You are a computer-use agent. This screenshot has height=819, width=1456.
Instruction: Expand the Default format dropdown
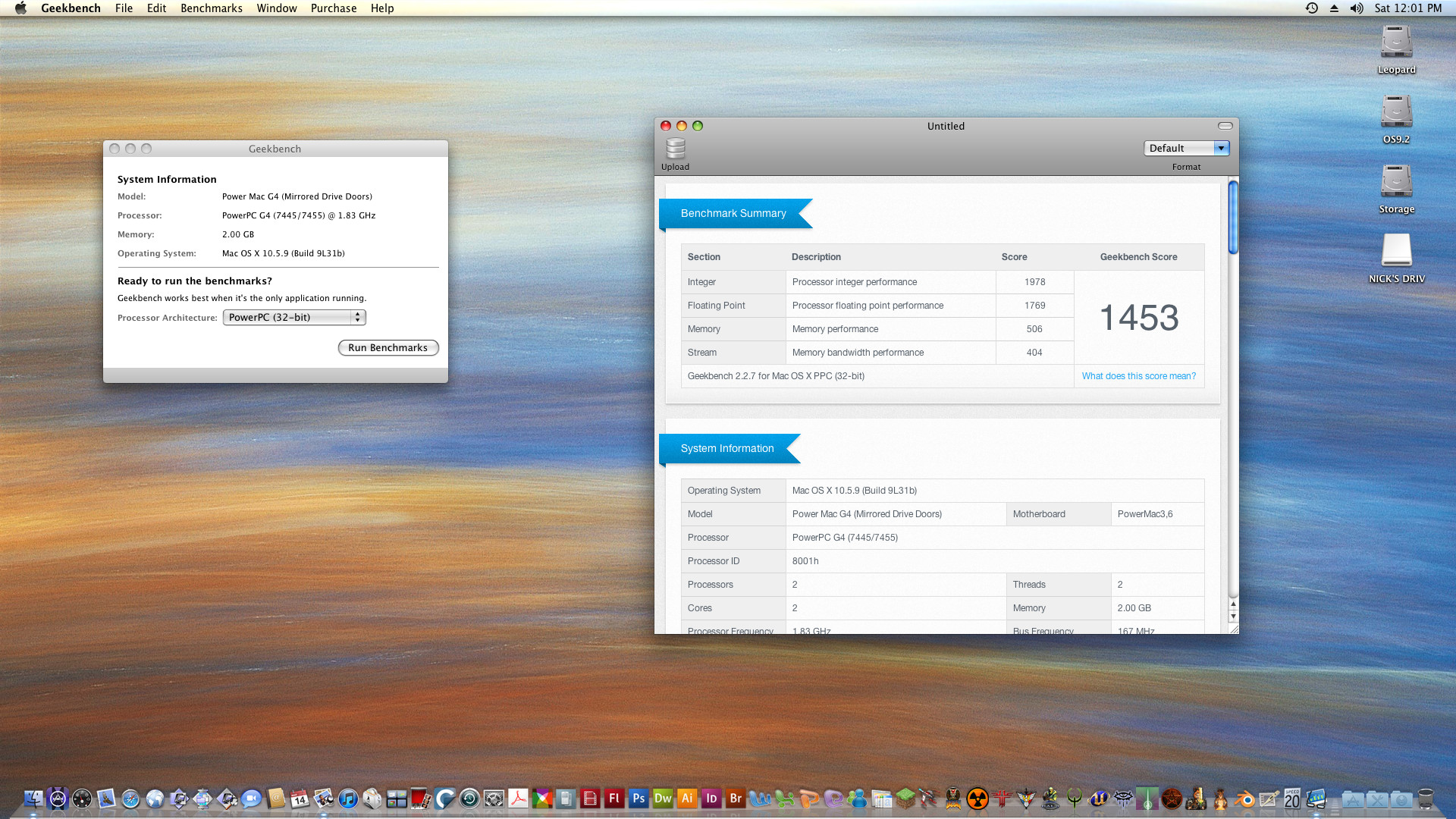[x=1186, y=149]
